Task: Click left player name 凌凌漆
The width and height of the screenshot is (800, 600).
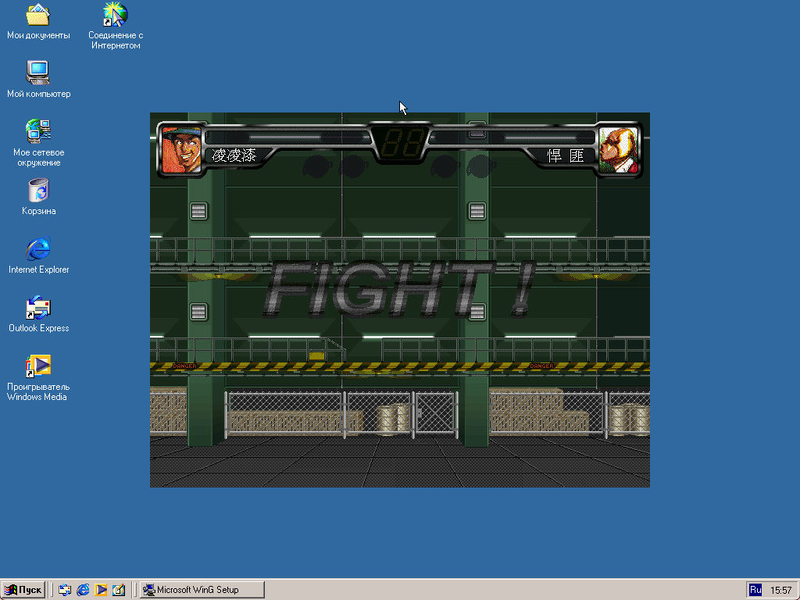Action: pos(234,155)
